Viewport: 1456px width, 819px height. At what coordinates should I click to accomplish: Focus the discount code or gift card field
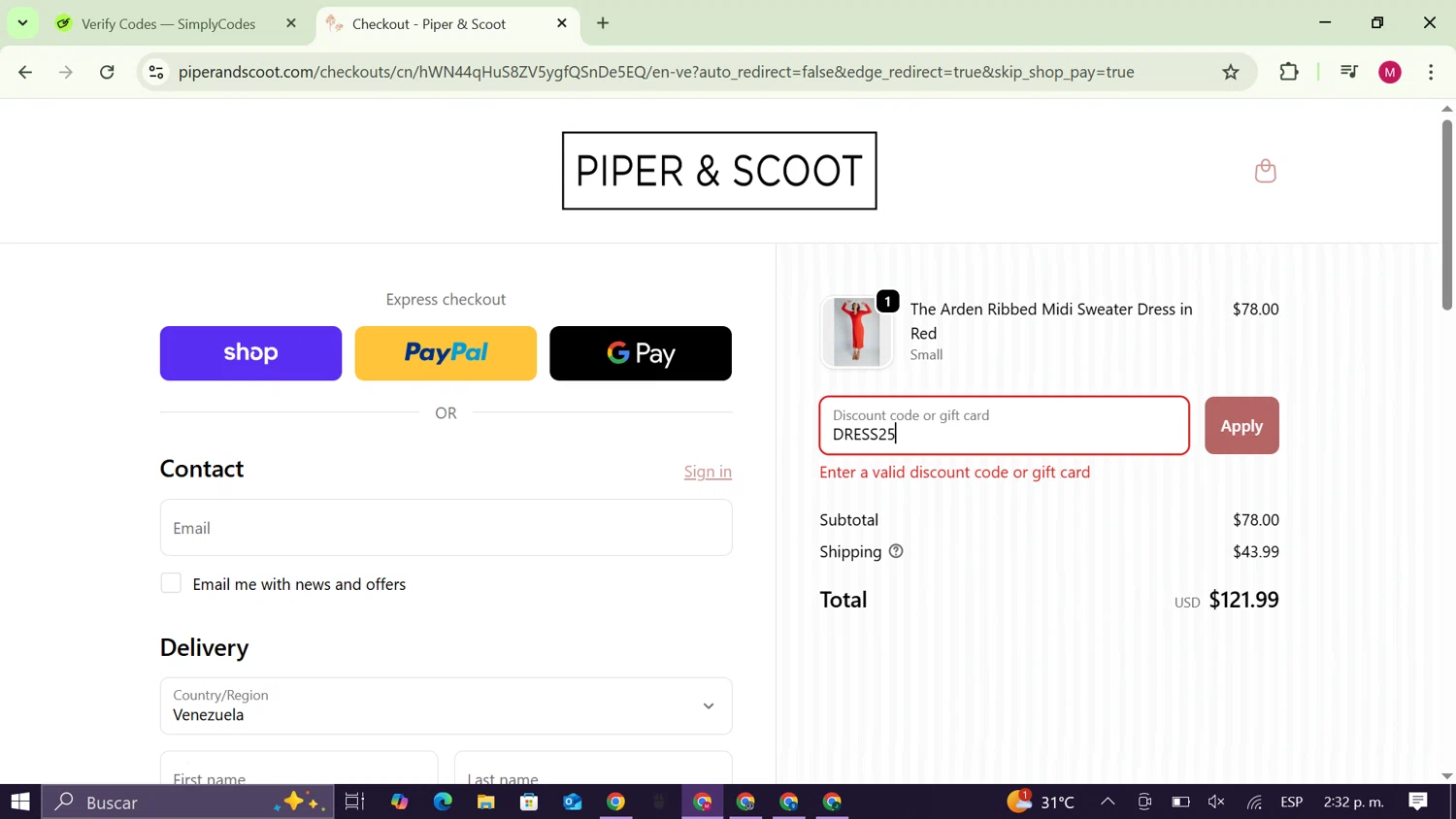coord(1004,425)
